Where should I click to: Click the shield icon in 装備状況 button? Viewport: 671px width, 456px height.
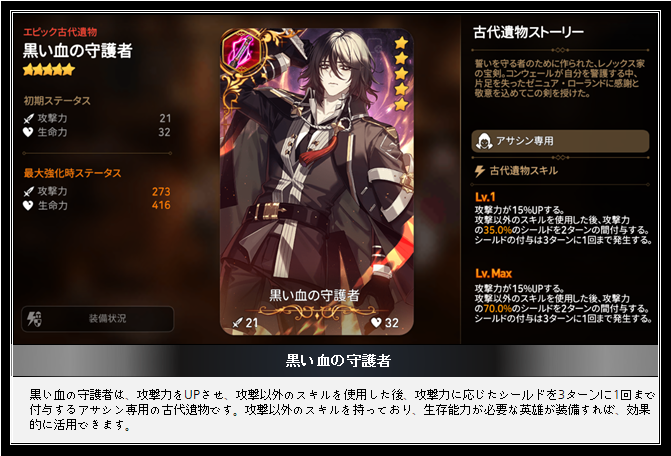click(34, 319)
